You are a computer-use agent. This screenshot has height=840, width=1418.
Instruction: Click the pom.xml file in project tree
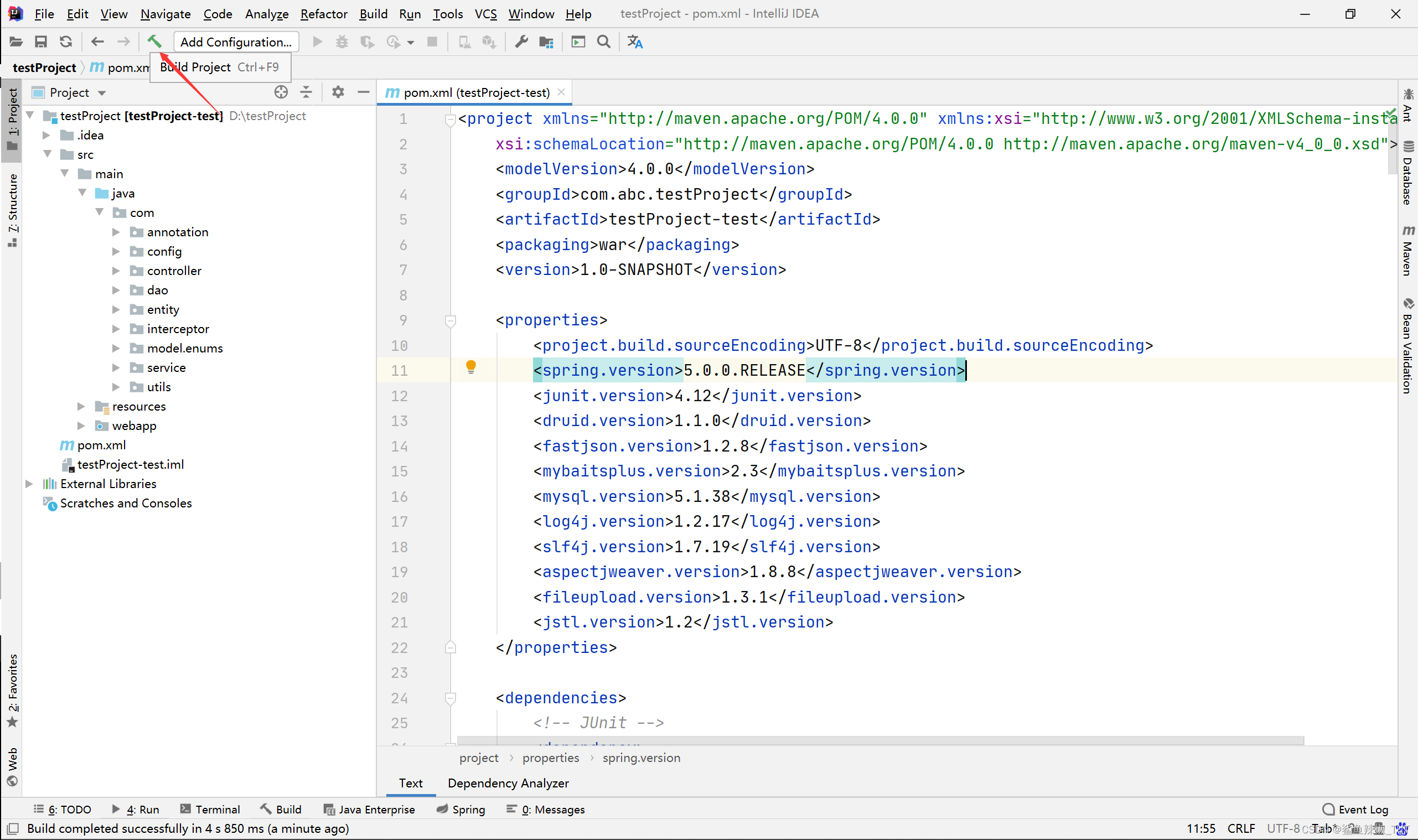[x=99, y=444]
